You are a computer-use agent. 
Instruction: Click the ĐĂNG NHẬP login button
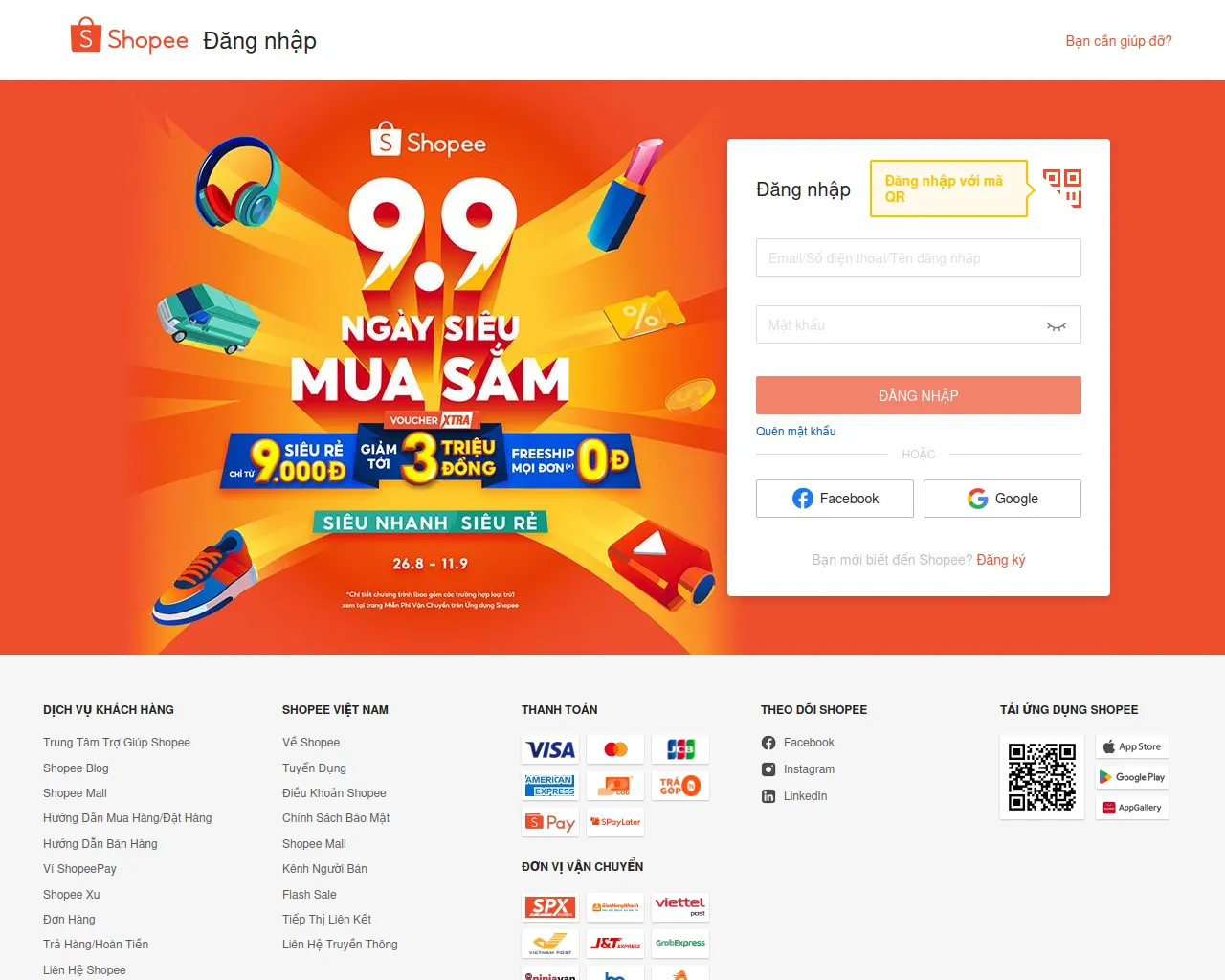919,395
